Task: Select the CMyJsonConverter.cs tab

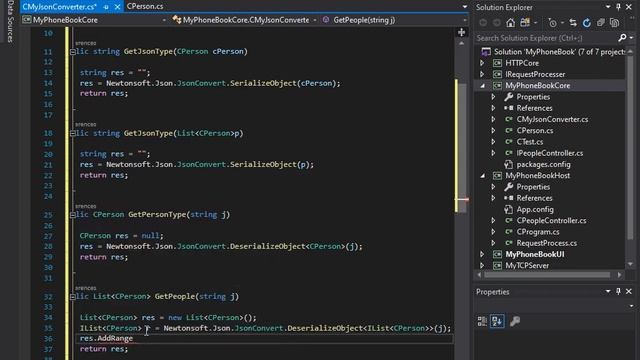Action: tap(59, 7)
